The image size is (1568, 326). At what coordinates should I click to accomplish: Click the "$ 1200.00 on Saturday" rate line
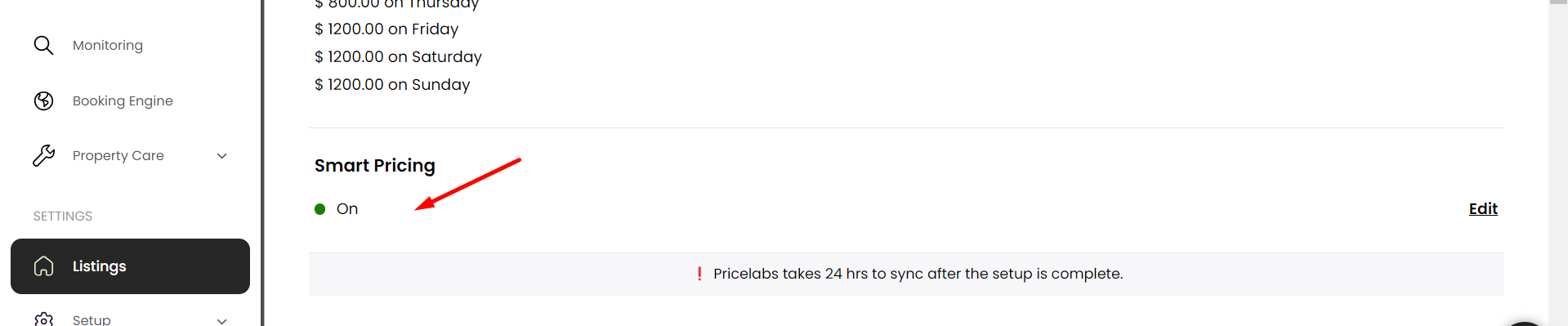(398, 56)
